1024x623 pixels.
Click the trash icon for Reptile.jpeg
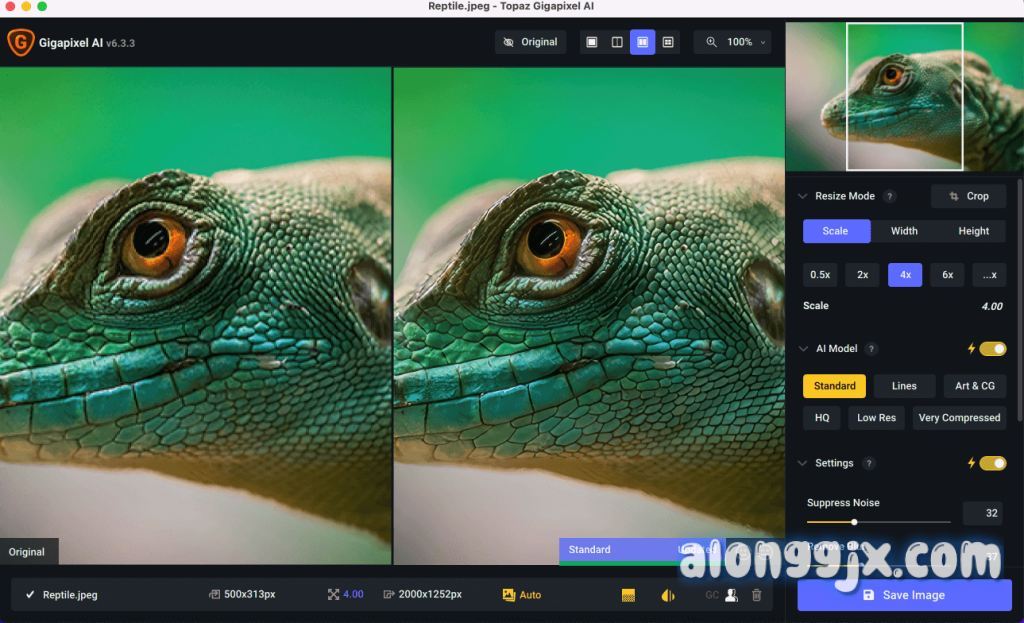[x=756, y=595]
